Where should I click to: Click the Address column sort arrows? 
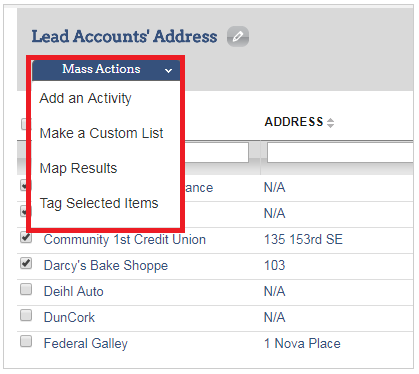[x=330, y=123]
